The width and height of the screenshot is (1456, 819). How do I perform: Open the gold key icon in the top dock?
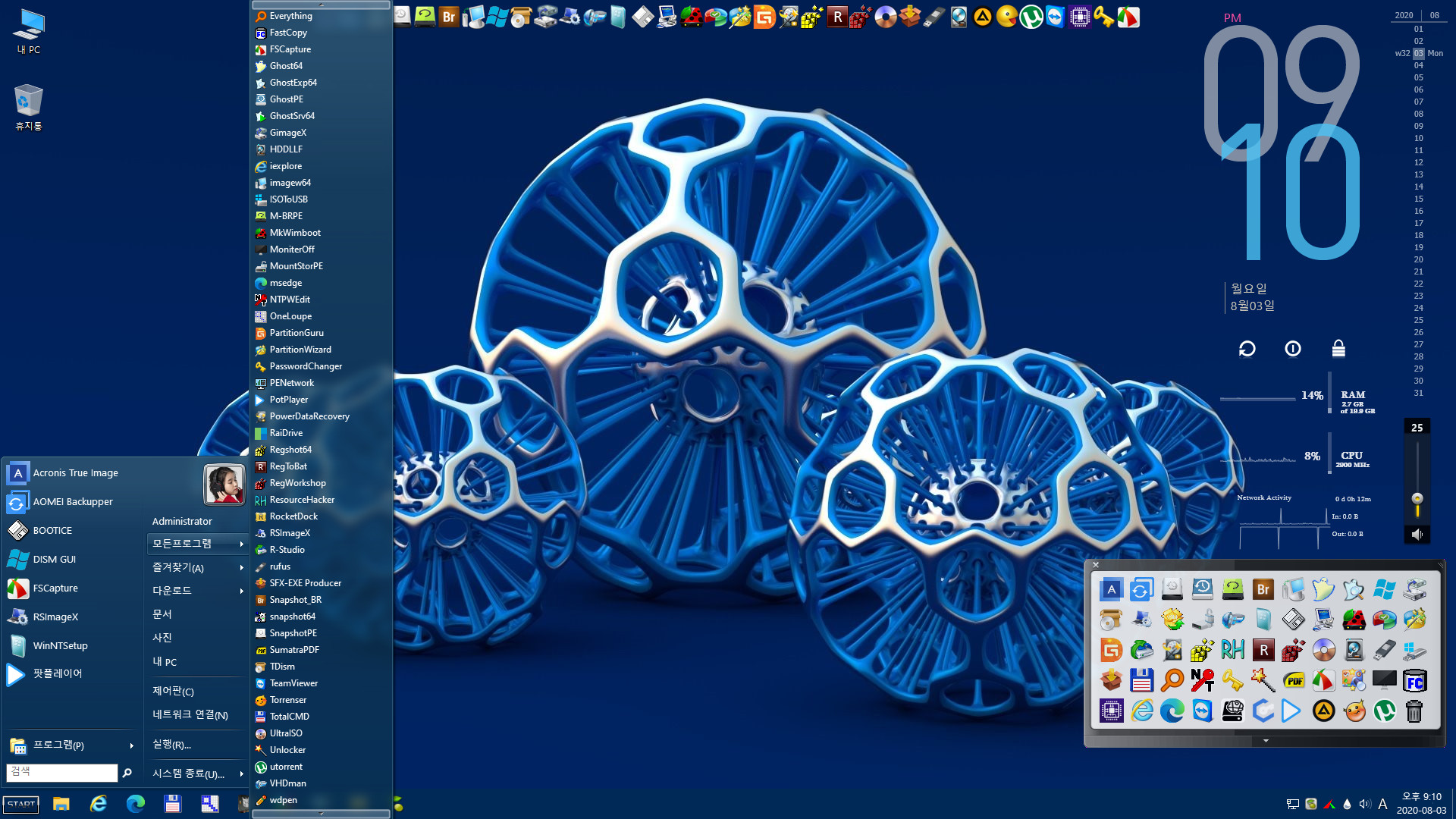tap(1104, 17)
